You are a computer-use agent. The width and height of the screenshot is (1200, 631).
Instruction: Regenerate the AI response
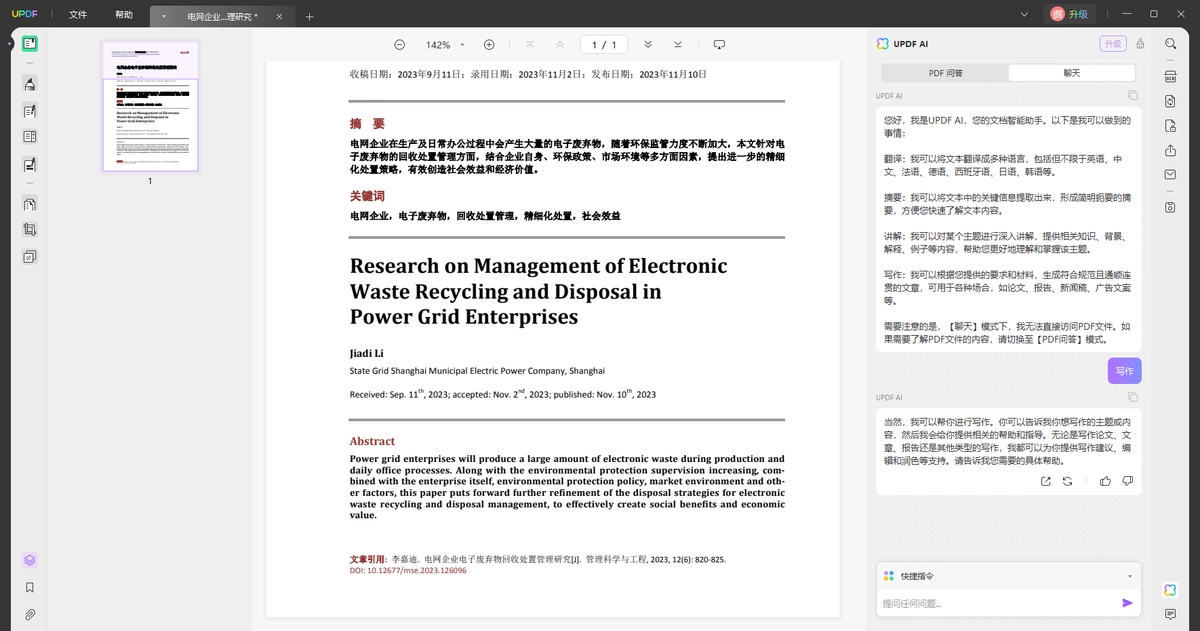(1067, 481)
